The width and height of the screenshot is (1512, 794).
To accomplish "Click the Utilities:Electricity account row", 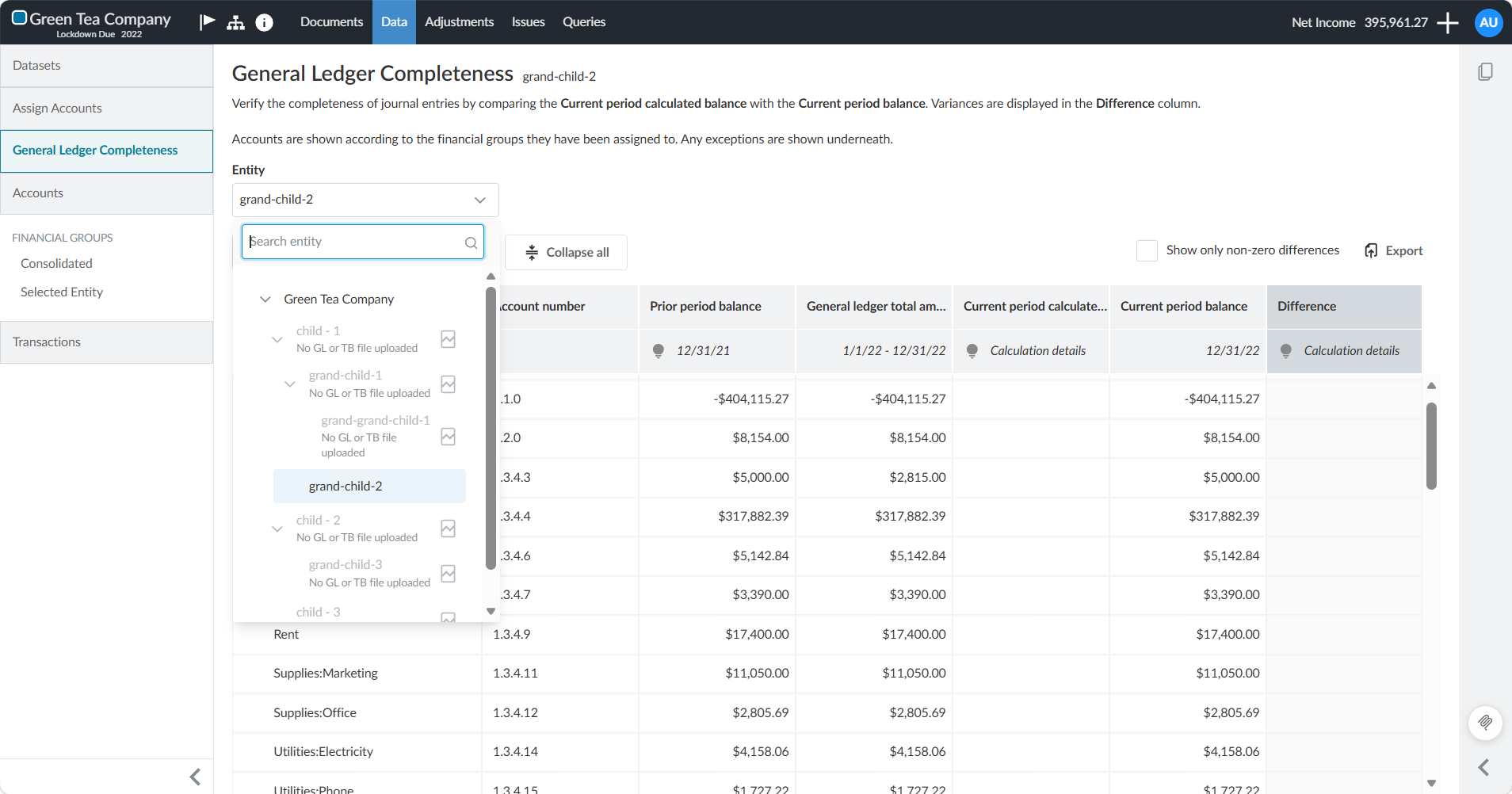I will pyautogui.click(x=827, y=752).
